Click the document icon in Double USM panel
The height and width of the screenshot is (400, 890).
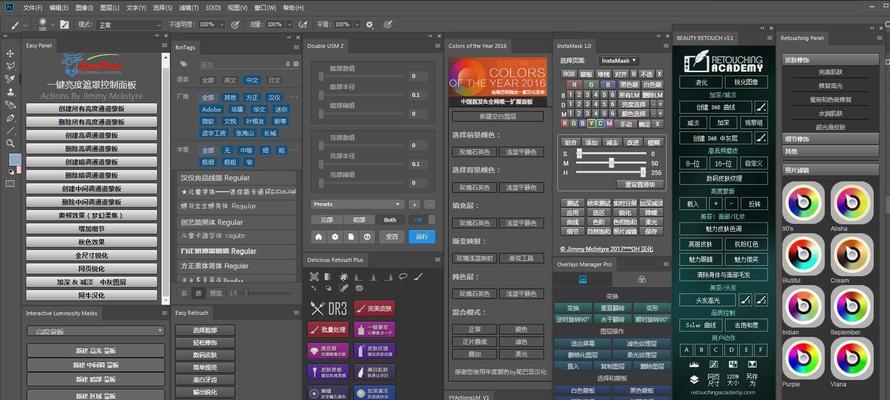click(351, 237)
